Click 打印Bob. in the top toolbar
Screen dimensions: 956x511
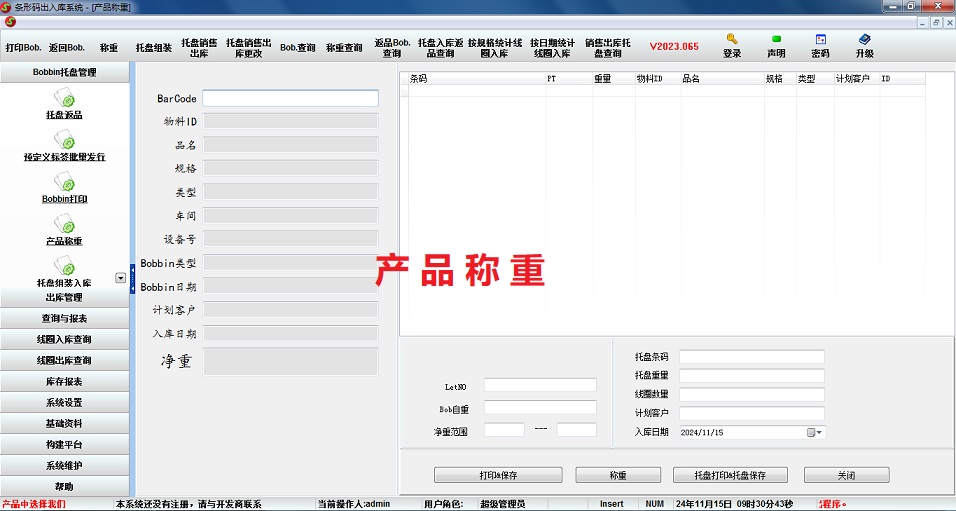pos(23,47)
